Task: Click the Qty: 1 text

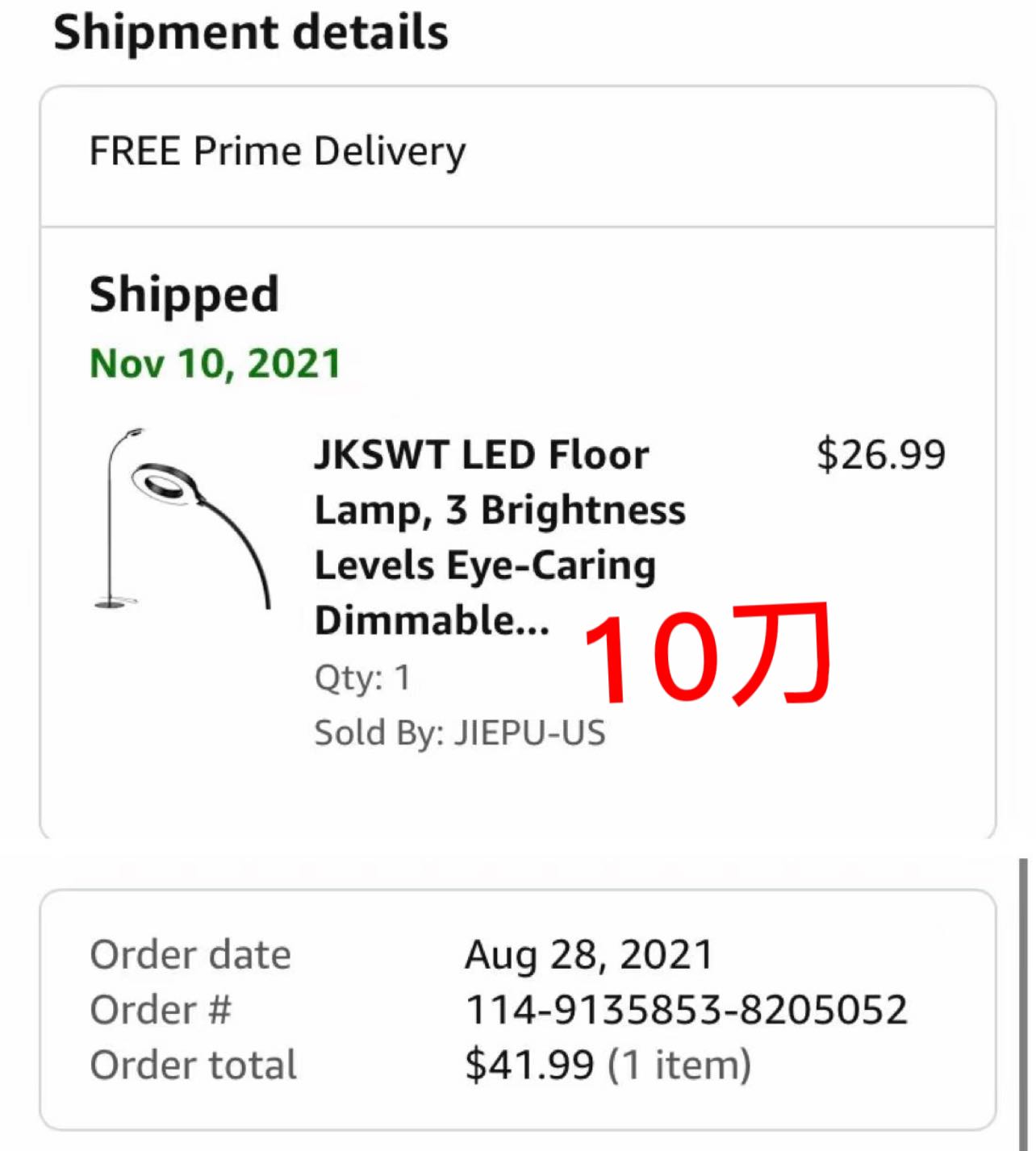Action: click(x=362, y=678)
